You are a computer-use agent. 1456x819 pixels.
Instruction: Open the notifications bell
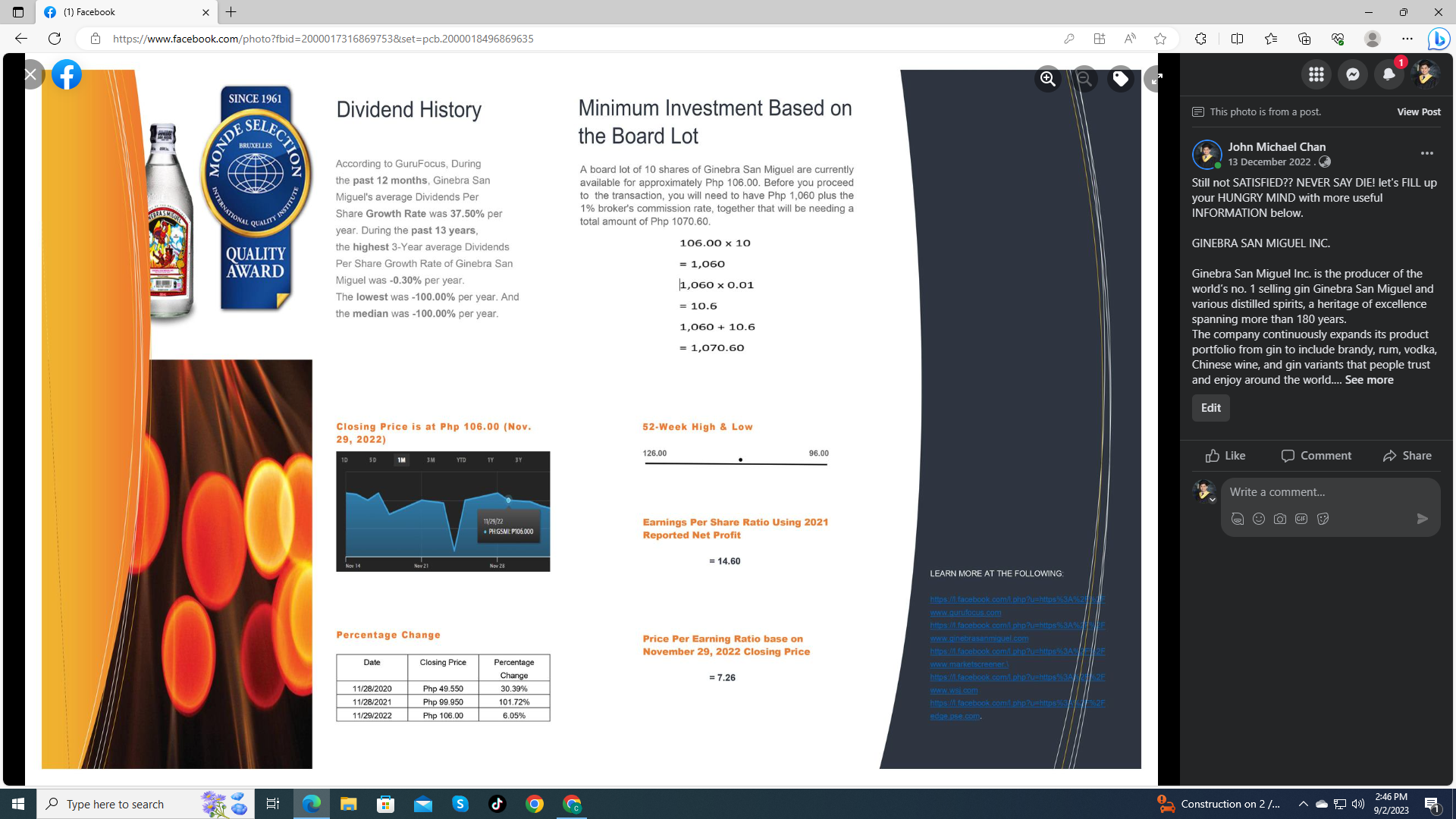tap(1389, 74)
